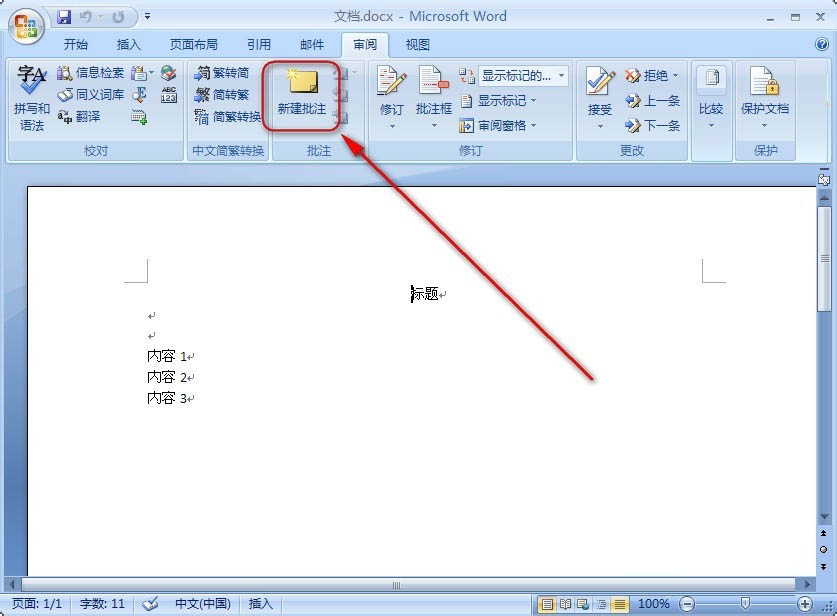Click the proofing check status icon
837x616 pixels.
click(151, 604)
